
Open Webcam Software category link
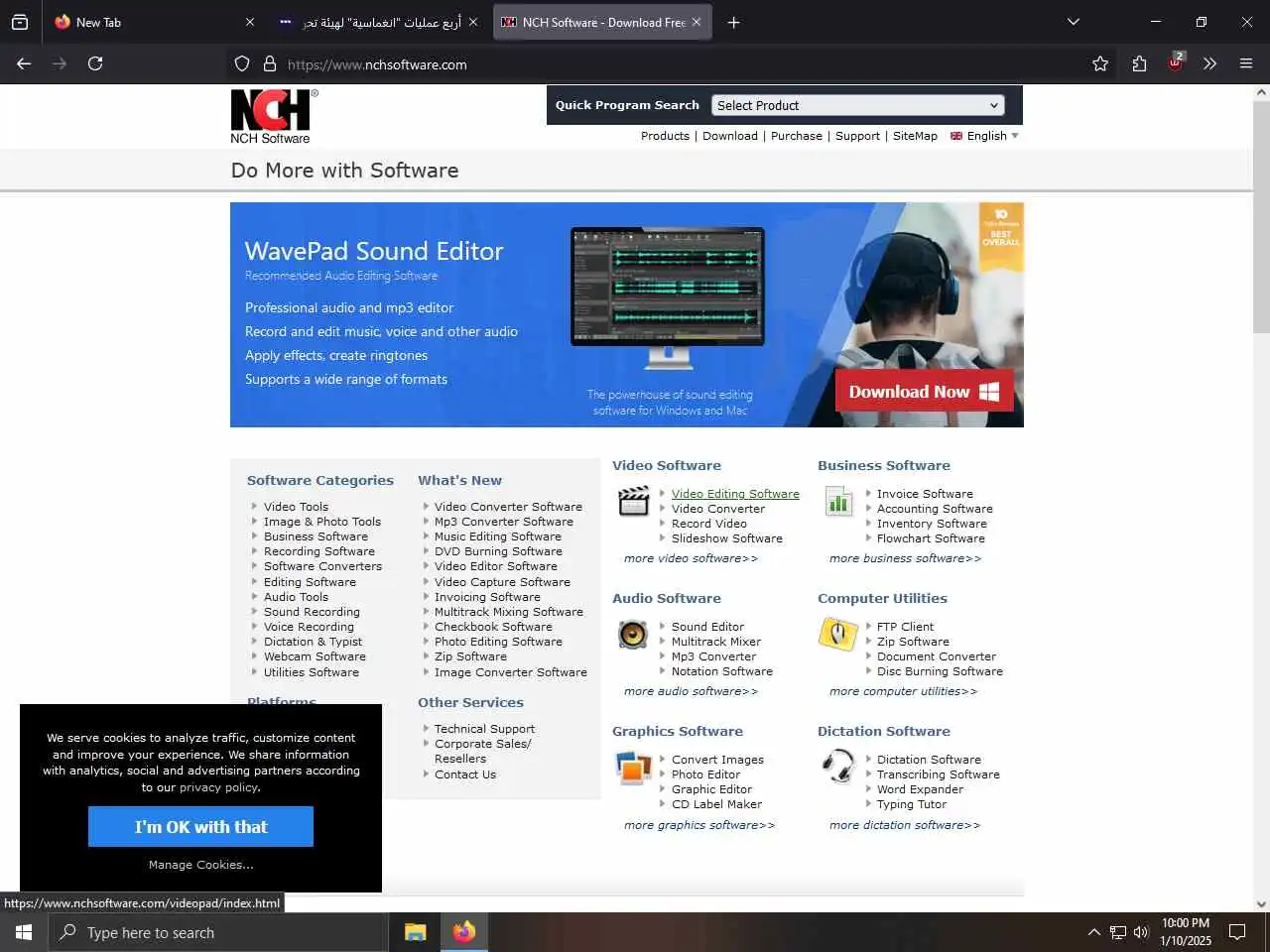[x=315, y=656]
